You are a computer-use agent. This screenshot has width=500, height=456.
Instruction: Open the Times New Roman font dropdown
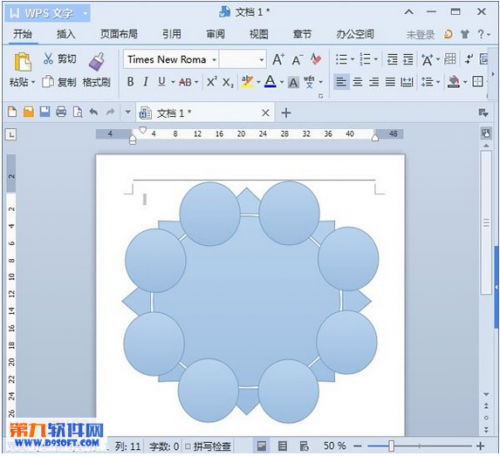[x=214, y=60]
